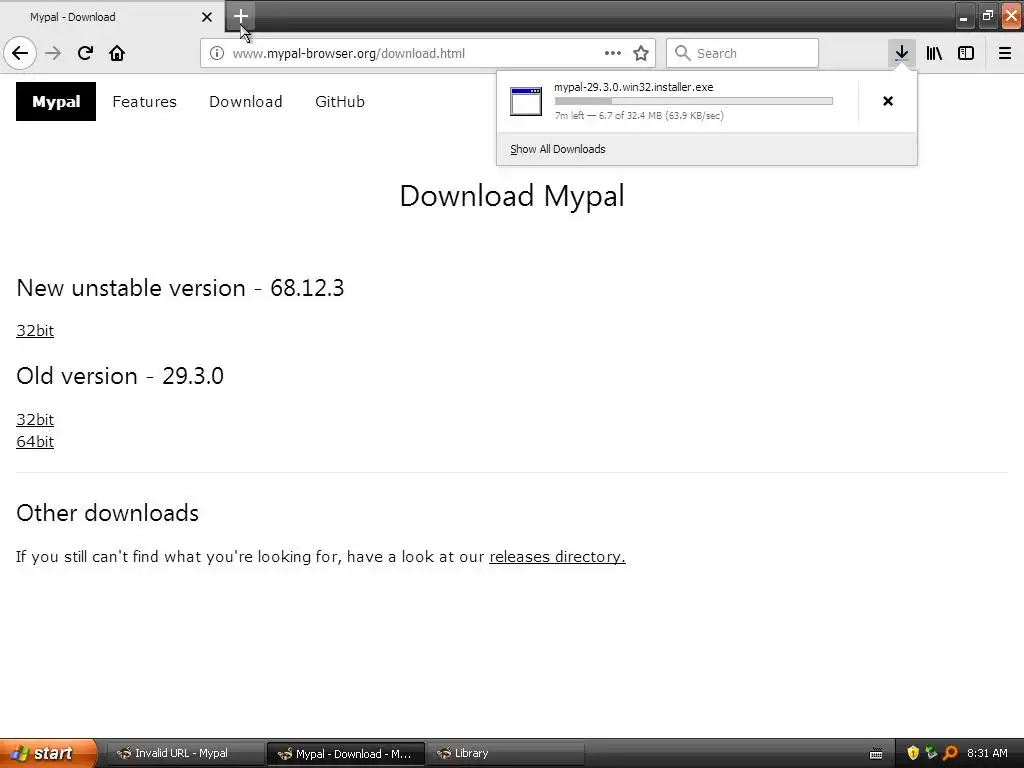
Task: Show site information icon in address bar
Action: 217,53
